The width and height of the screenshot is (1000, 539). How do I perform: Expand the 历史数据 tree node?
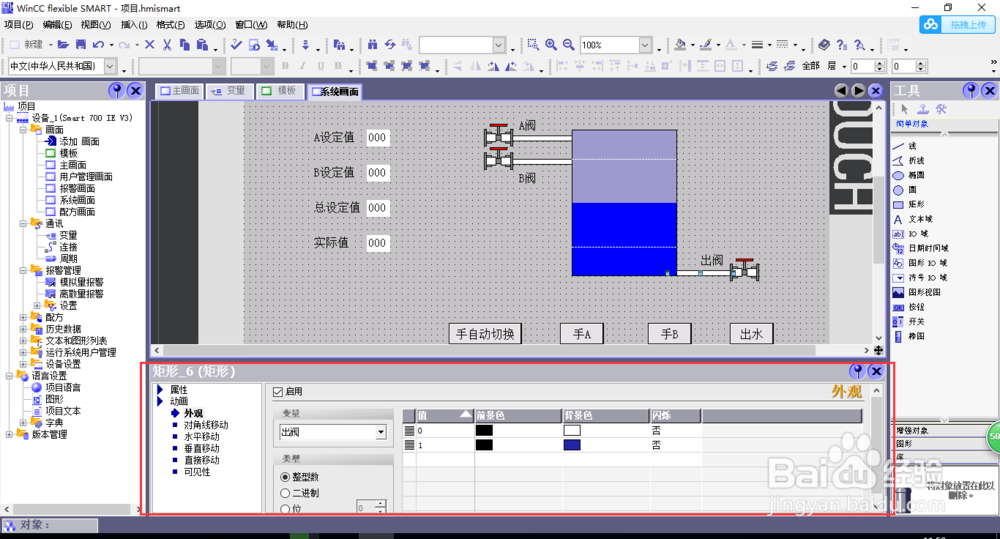coord(23,329)
